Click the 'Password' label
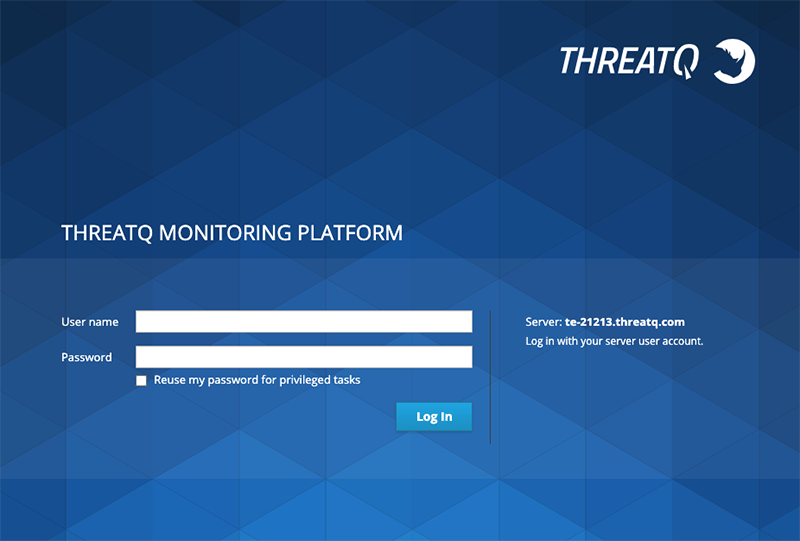Screen dimensions: 800x541 [87, 357]
